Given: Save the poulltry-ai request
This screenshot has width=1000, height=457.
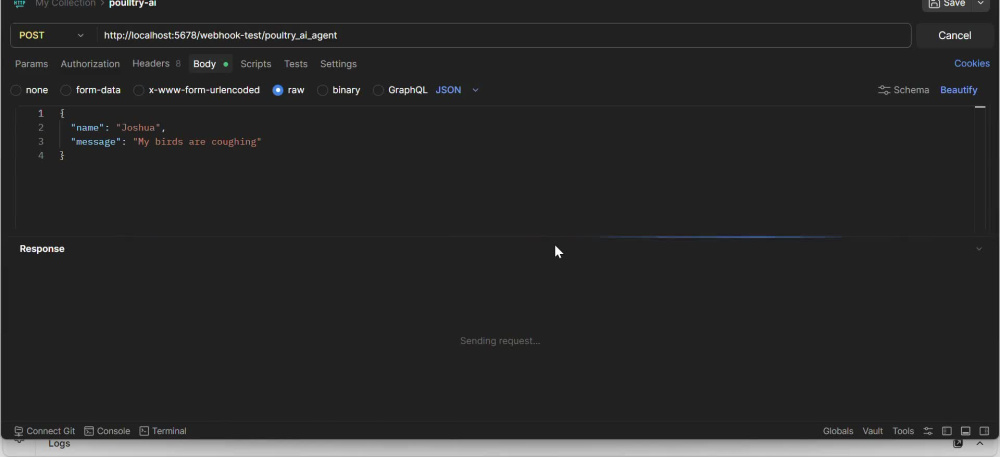Looking at the screenshot, I should [x=947, y=4].
